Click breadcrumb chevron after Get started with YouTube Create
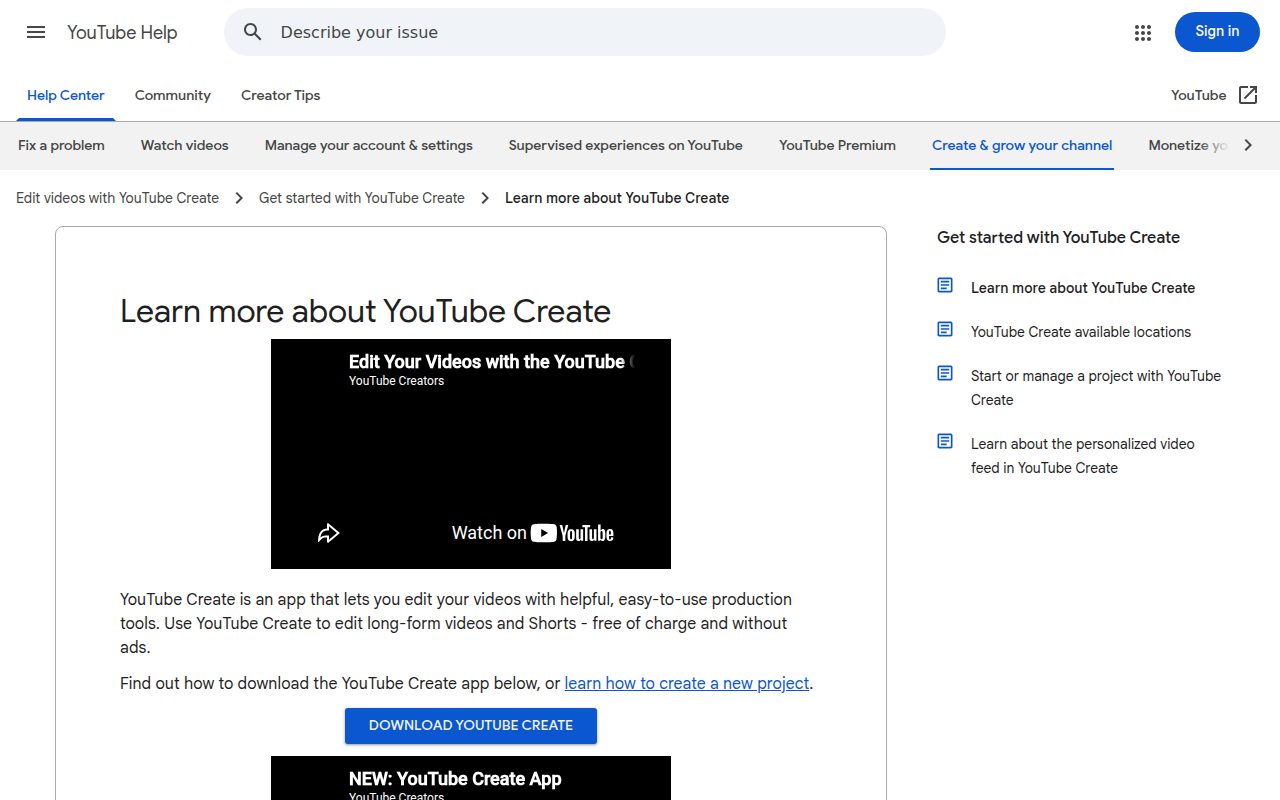 (485, 198)
